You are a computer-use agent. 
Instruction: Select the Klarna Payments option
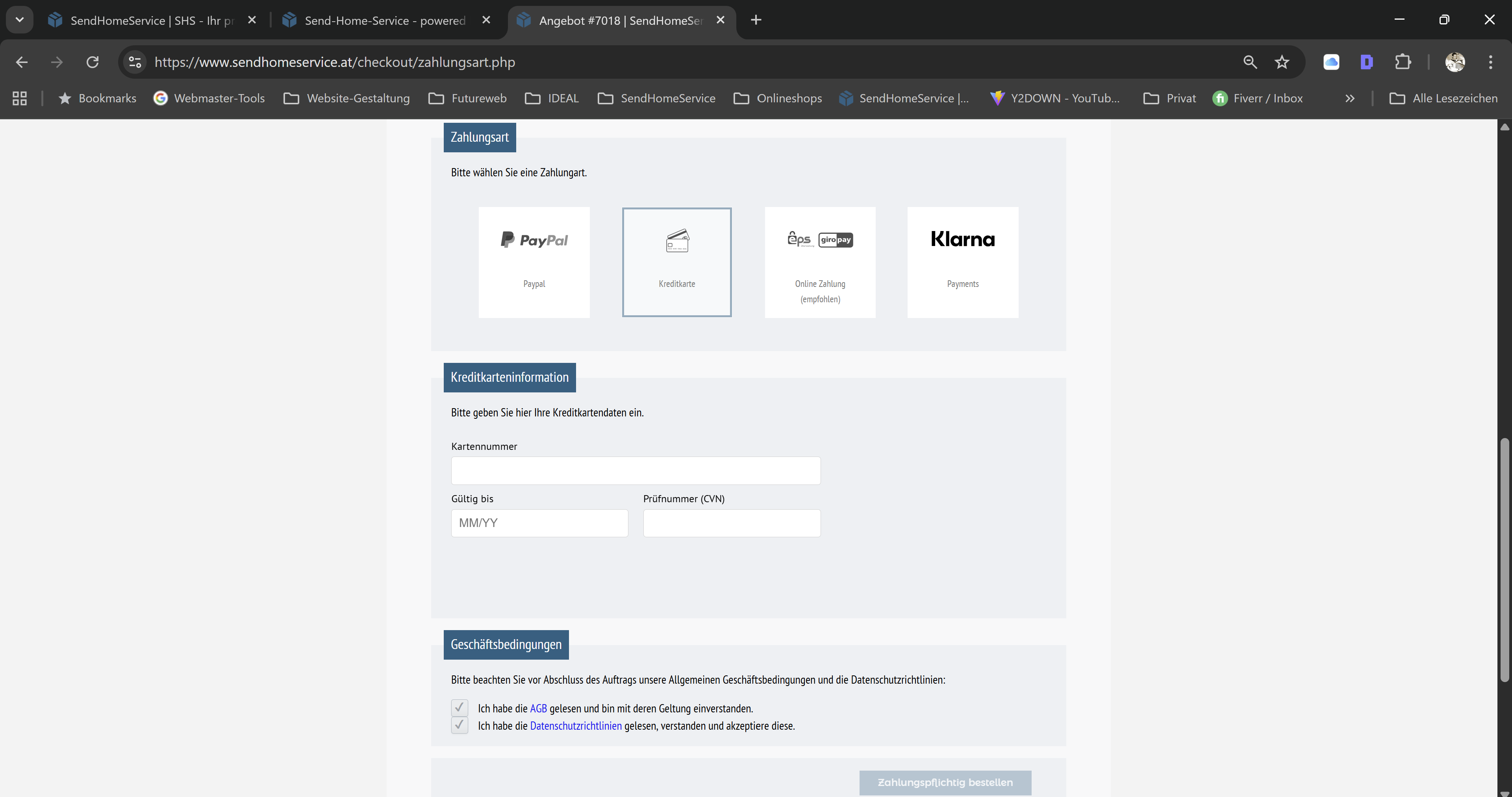point(963,263)
